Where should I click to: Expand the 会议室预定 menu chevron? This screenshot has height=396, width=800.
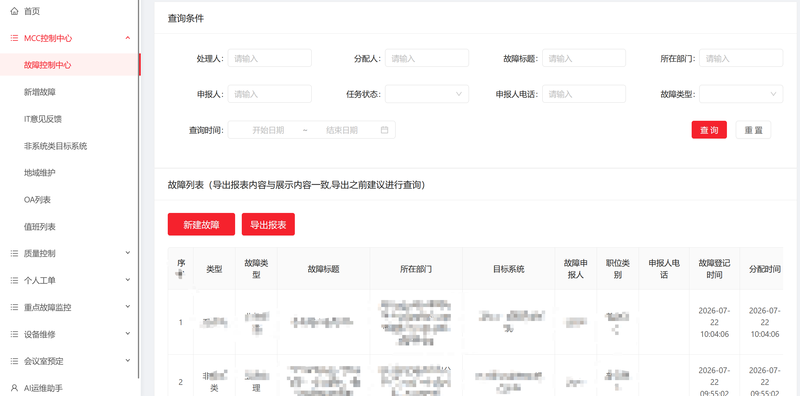point(128,361)
